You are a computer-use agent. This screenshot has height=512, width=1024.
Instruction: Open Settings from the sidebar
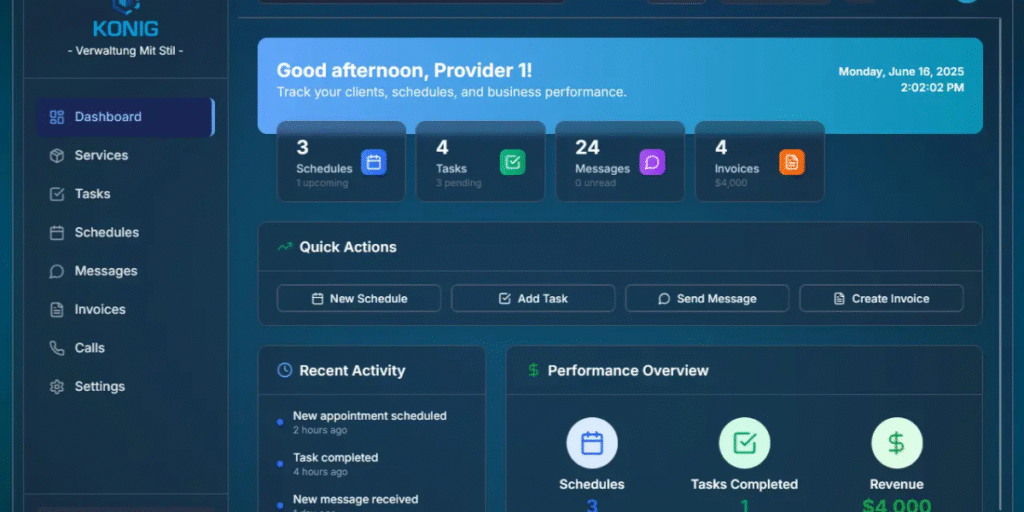click(x=99, y=387)
